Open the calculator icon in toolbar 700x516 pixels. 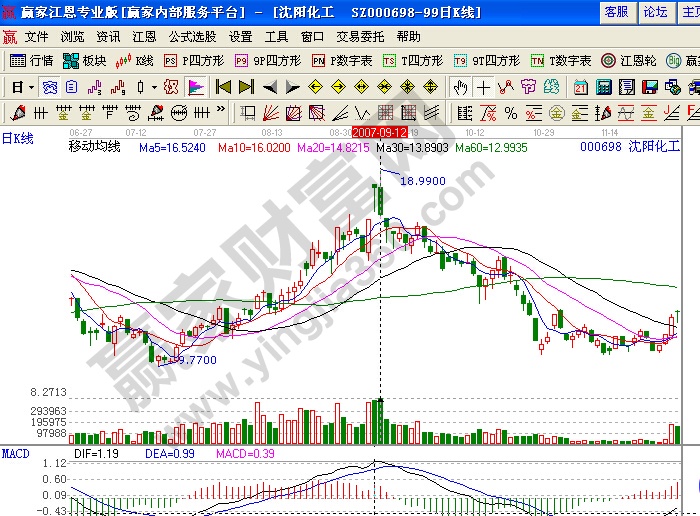604,87
